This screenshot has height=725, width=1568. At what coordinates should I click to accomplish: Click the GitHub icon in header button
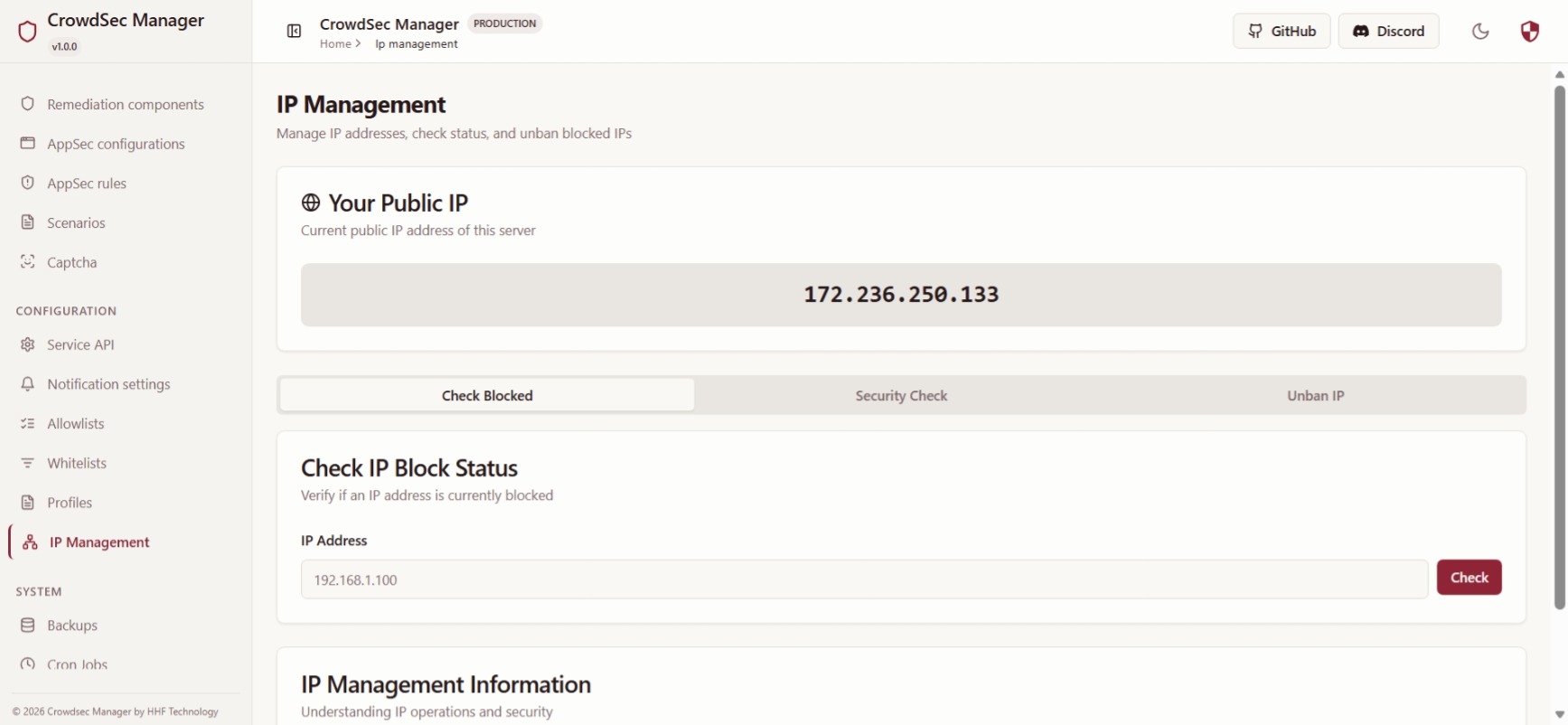click(x=1255, y=31)
